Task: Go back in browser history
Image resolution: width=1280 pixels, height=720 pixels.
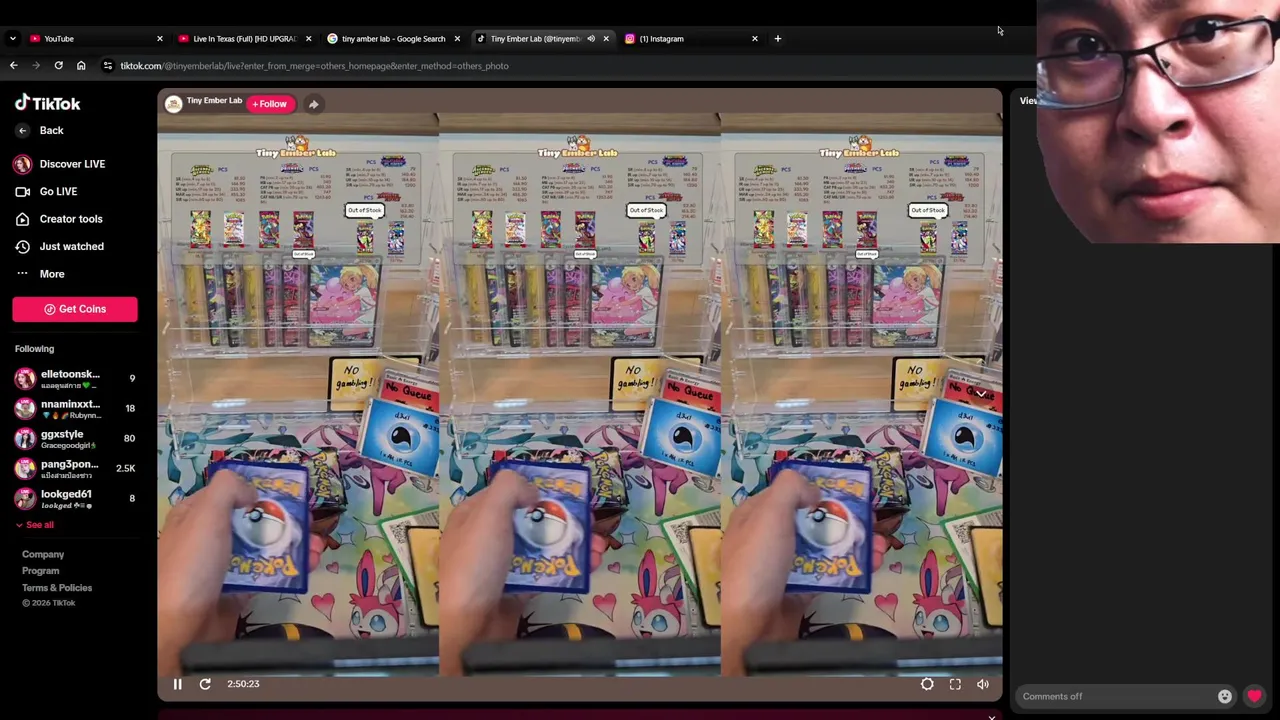Action: 13,66
